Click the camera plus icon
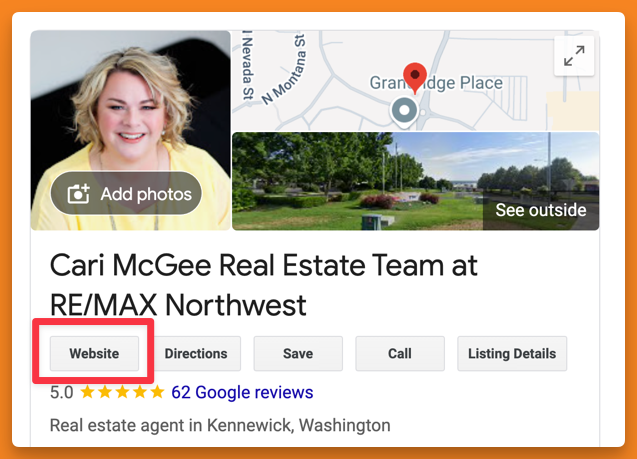 pos(78,194)
